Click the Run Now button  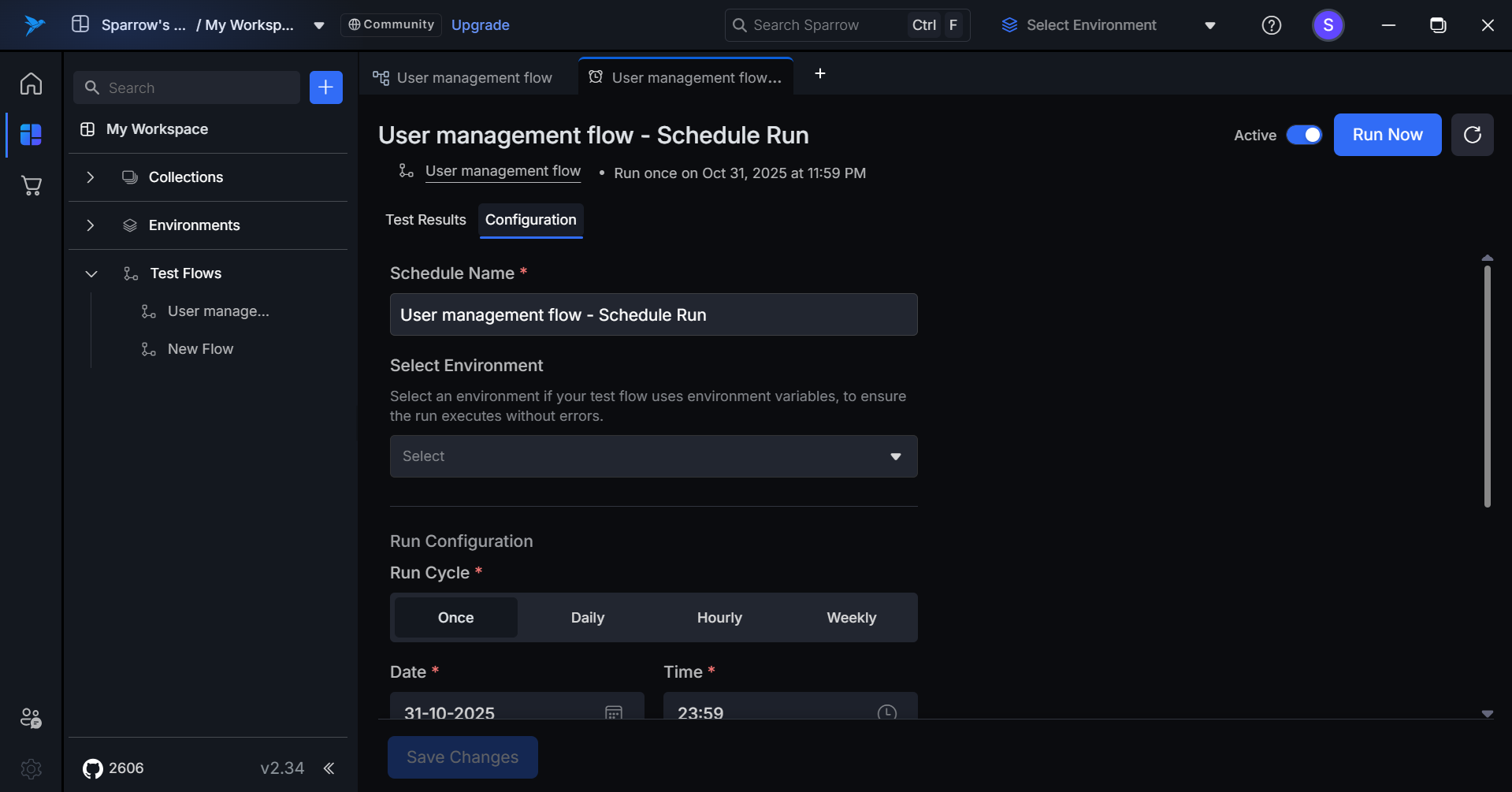[x=1387, y=135]
